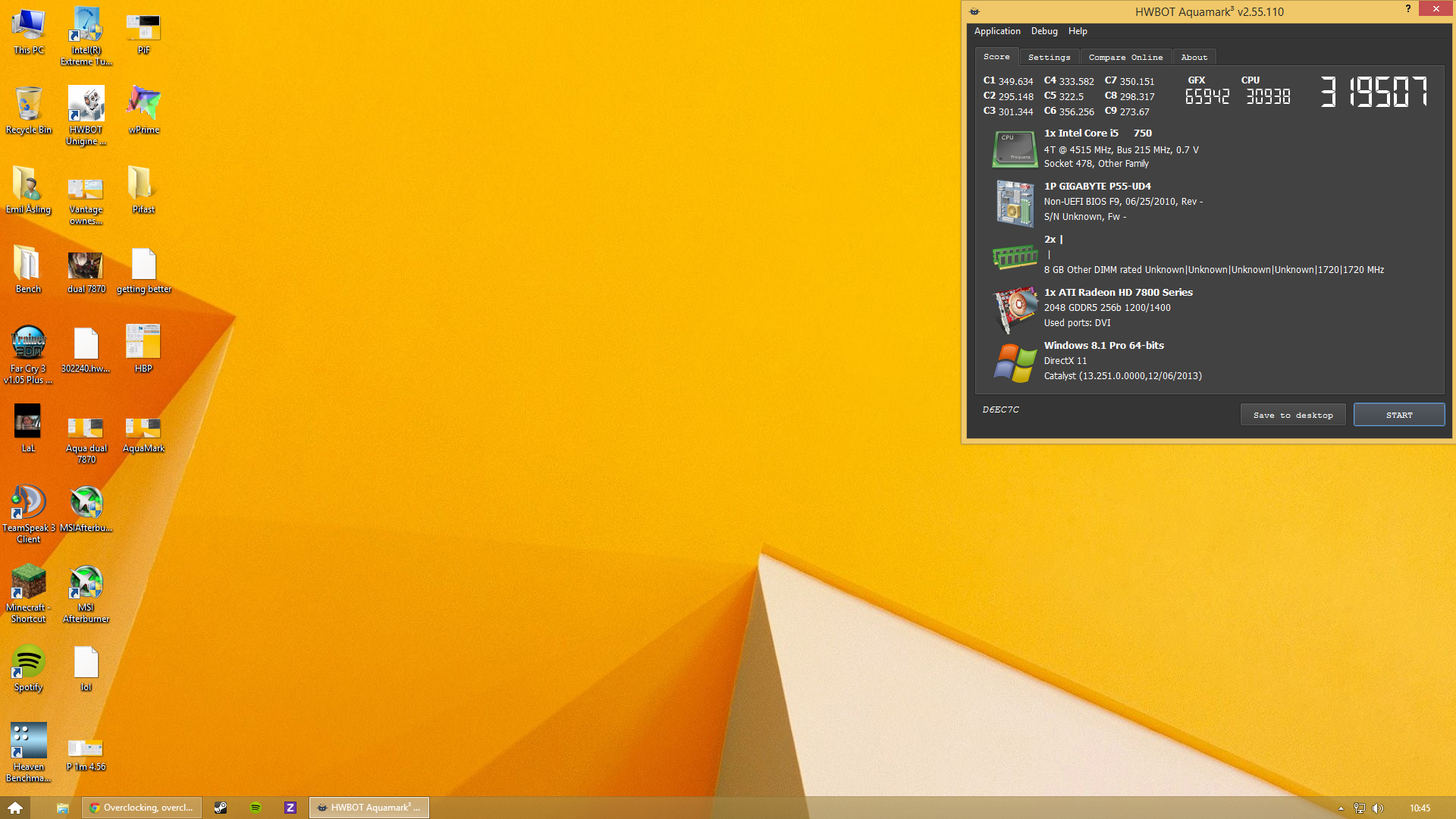The height and width of the screenshot is (819, 1456).
Task: Select the HBP image file
Action: point(143,350)
